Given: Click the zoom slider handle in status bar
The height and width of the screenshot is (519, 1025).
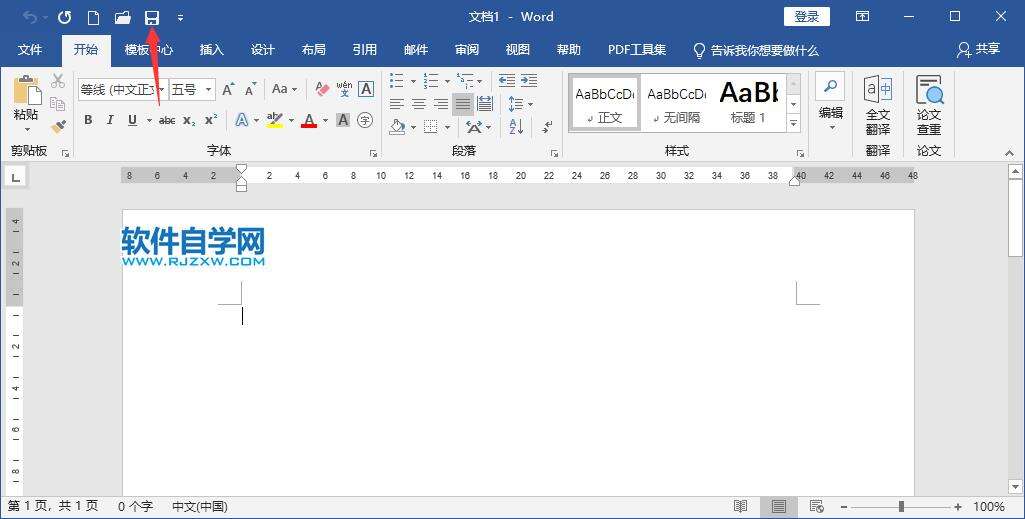Looking at the screenshot, I should (901, 507).
